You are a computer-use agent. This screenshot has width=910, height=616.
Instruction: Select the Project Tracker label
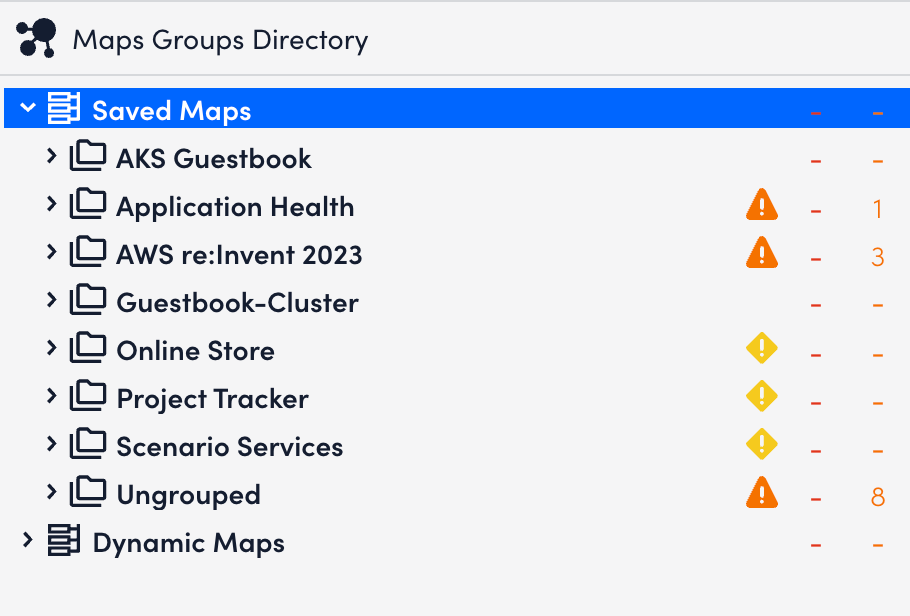click(x=212, y=399)
